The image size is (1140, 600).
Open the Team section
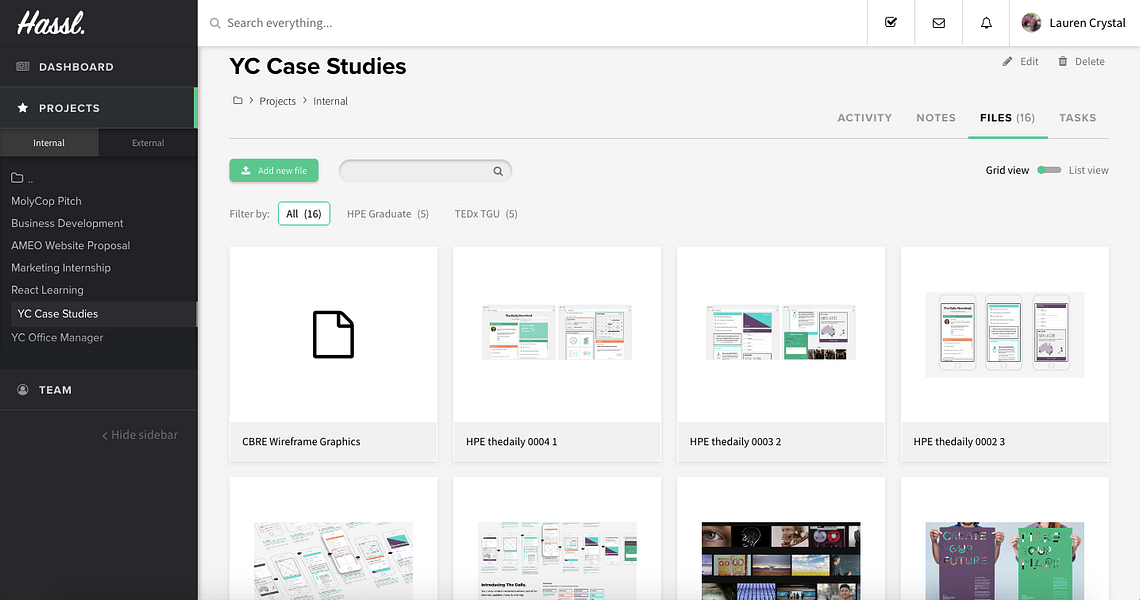click(98, 390)
